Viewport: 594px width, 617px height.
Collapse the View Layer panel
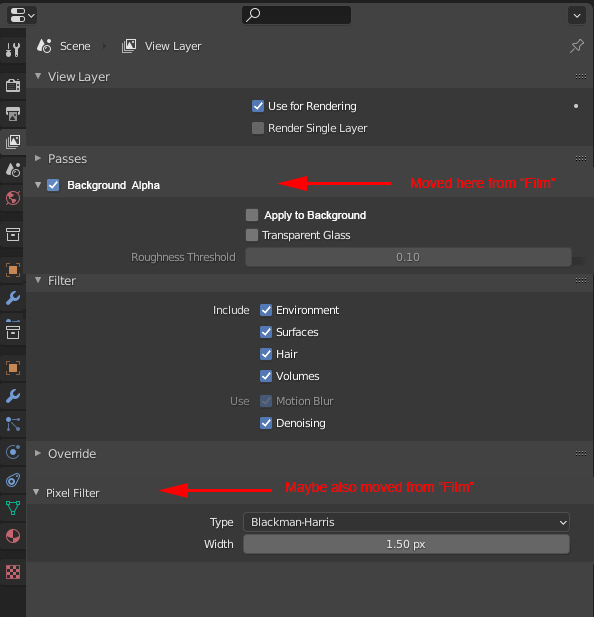[38, 76]
